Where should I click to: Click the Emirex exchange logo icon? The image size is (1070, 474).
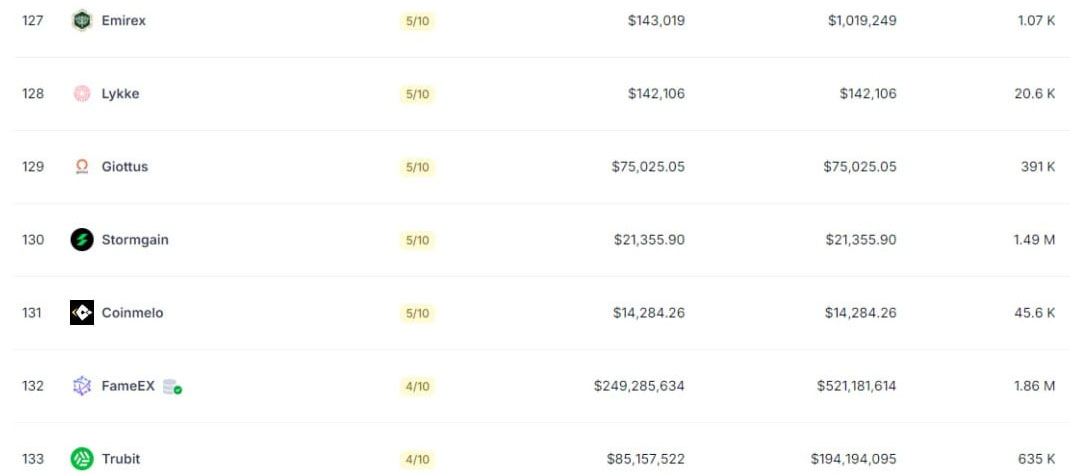tap(82, 20)
